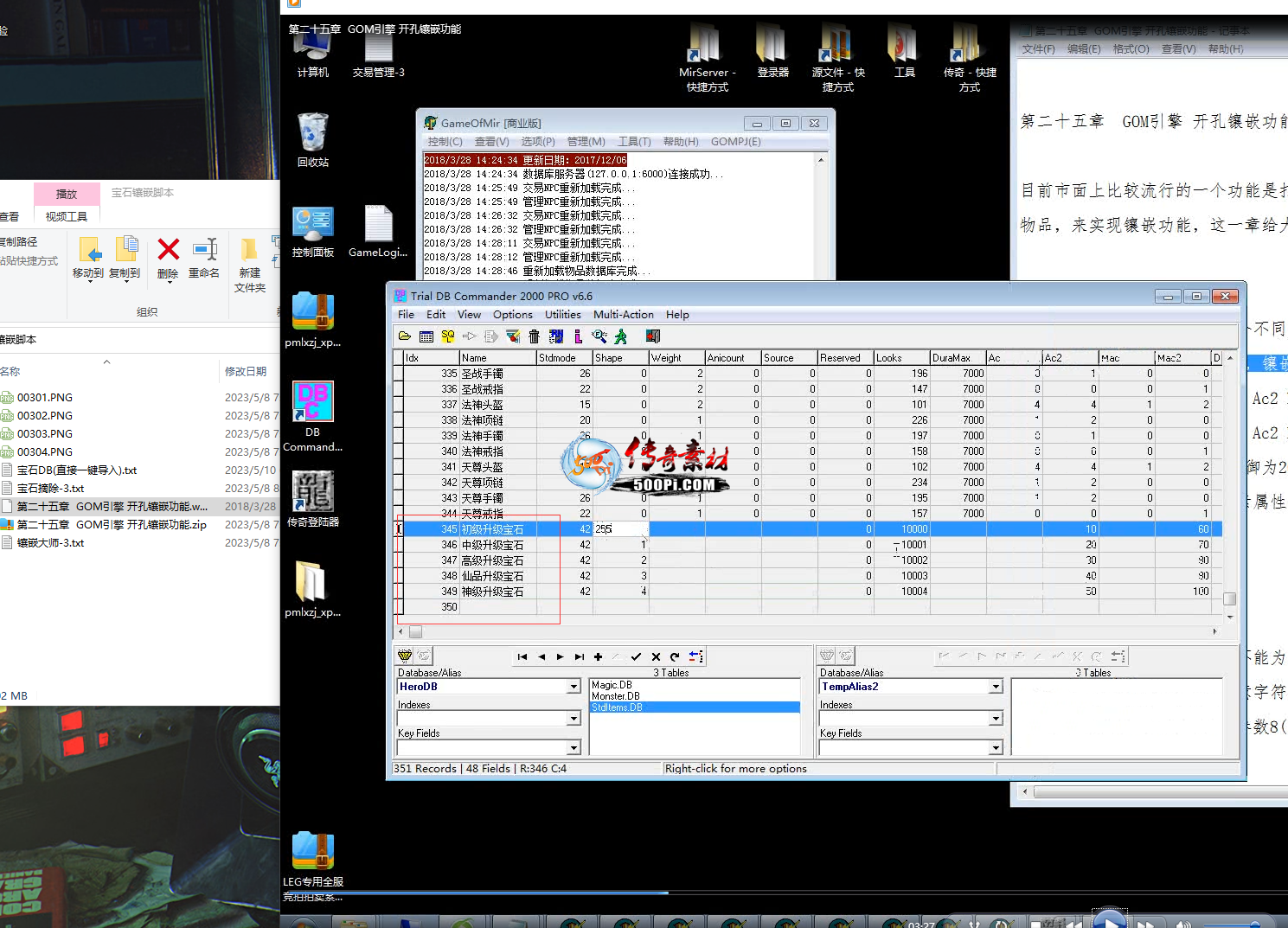Click the green running man toolbar icon
The height and width of the screenshot is (928, 1288).
click(x=621, y=336)
